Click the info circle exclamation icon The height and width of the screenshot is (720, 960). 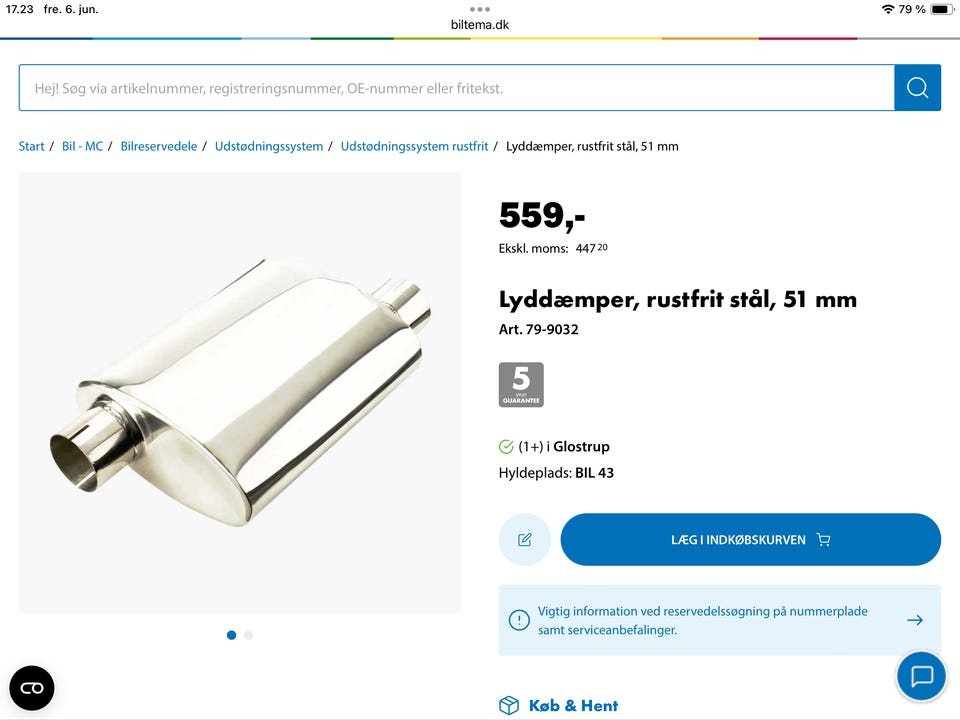519,620
